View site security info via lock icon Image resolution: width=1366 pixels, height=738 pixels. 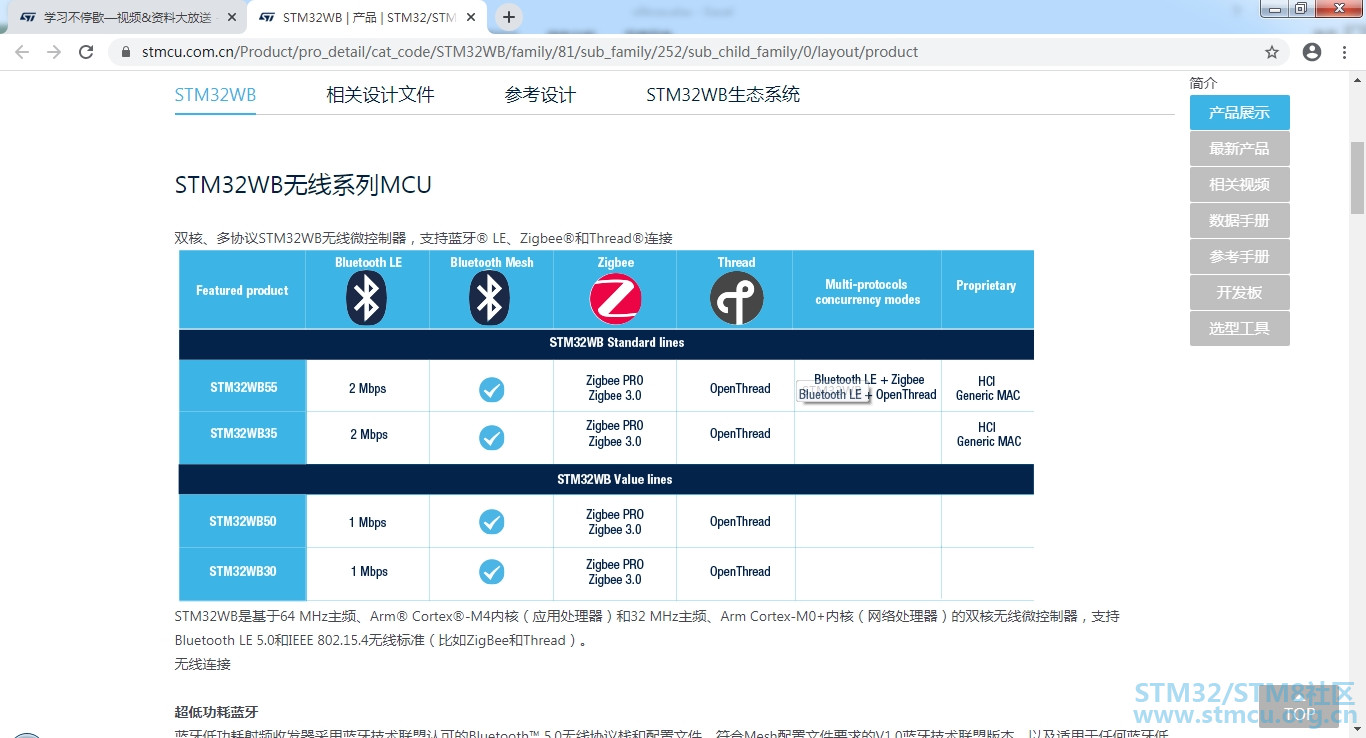(x=125, y=52)
